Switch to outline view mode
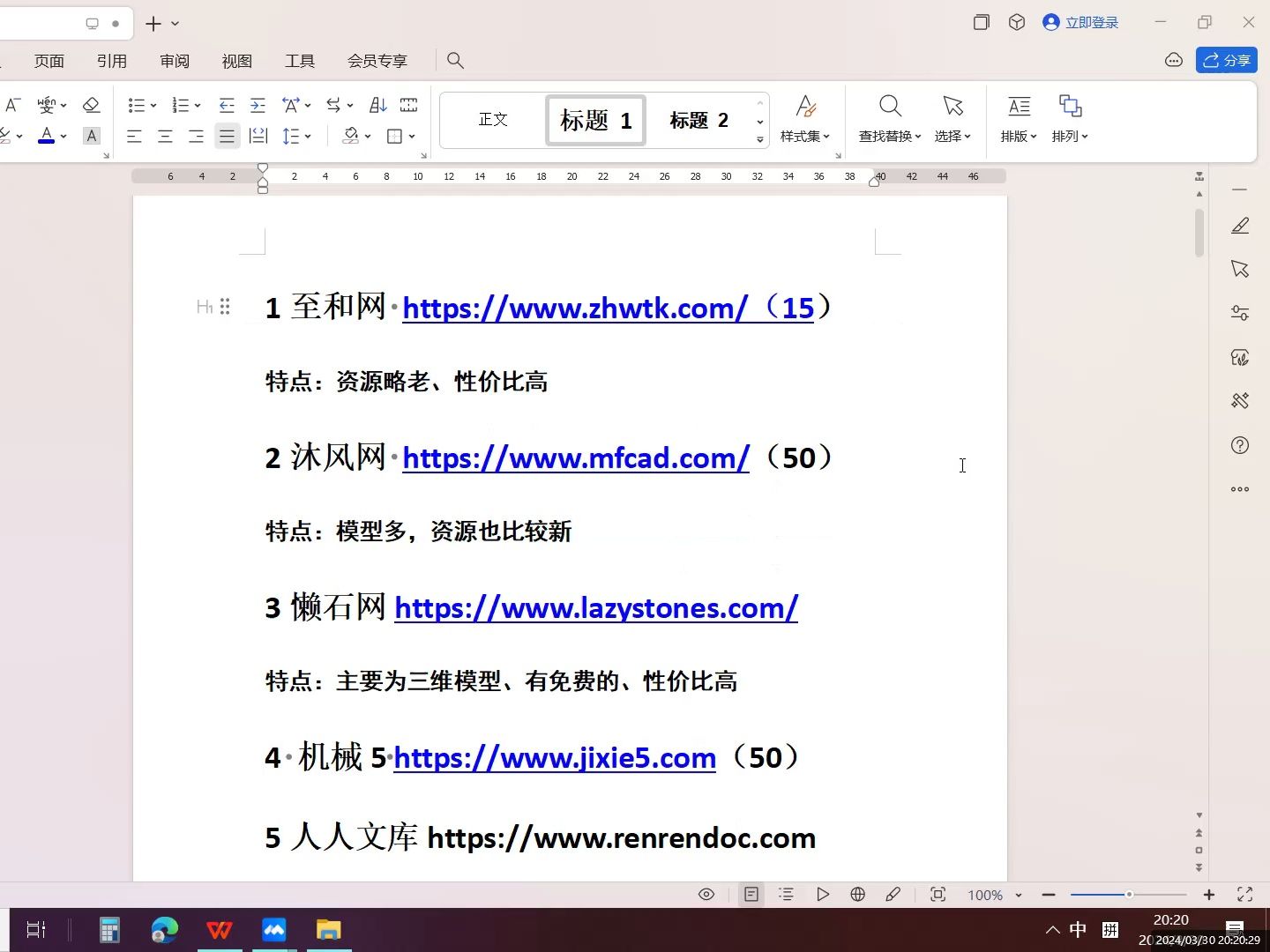The image size is (1270, 952). [787, 895]
